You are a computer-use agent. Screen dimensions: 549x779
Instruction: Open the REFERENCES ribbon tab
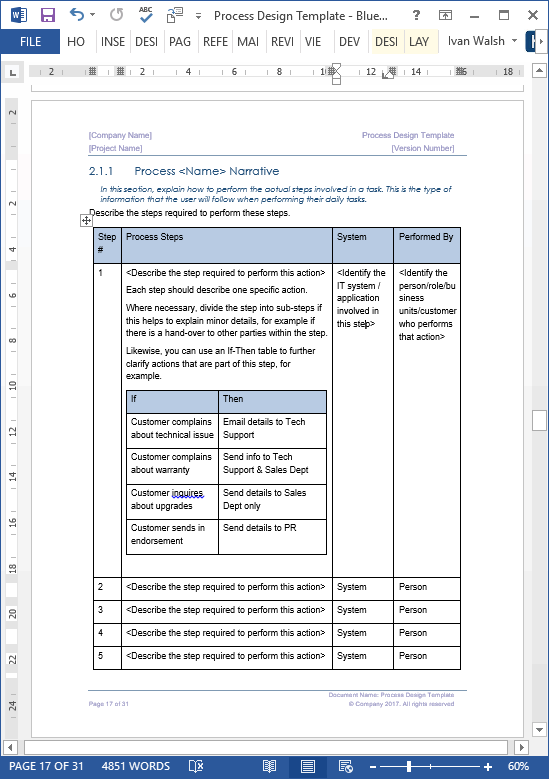point(215,42)
